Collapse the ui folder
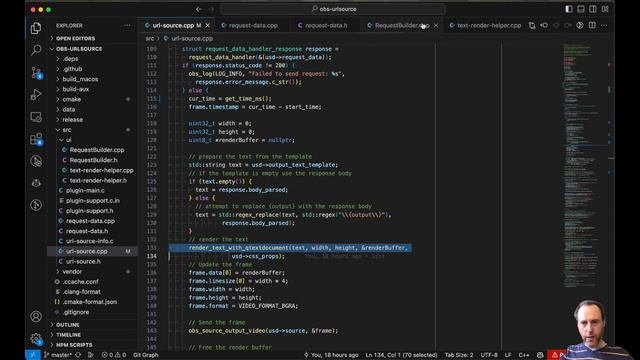 [x=68, y=140]
